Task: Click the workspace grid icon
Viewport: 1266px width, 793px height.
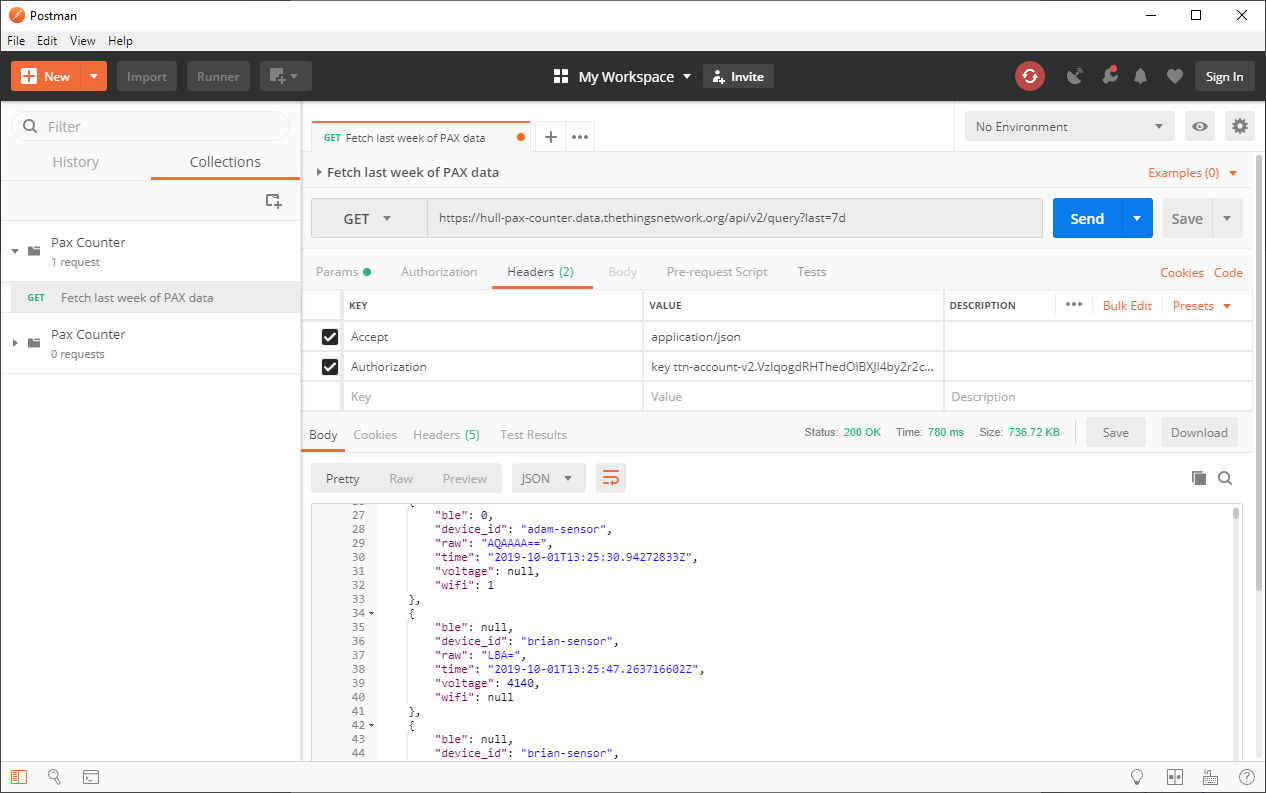Action: pyautogui.click(x=561, y=77)
